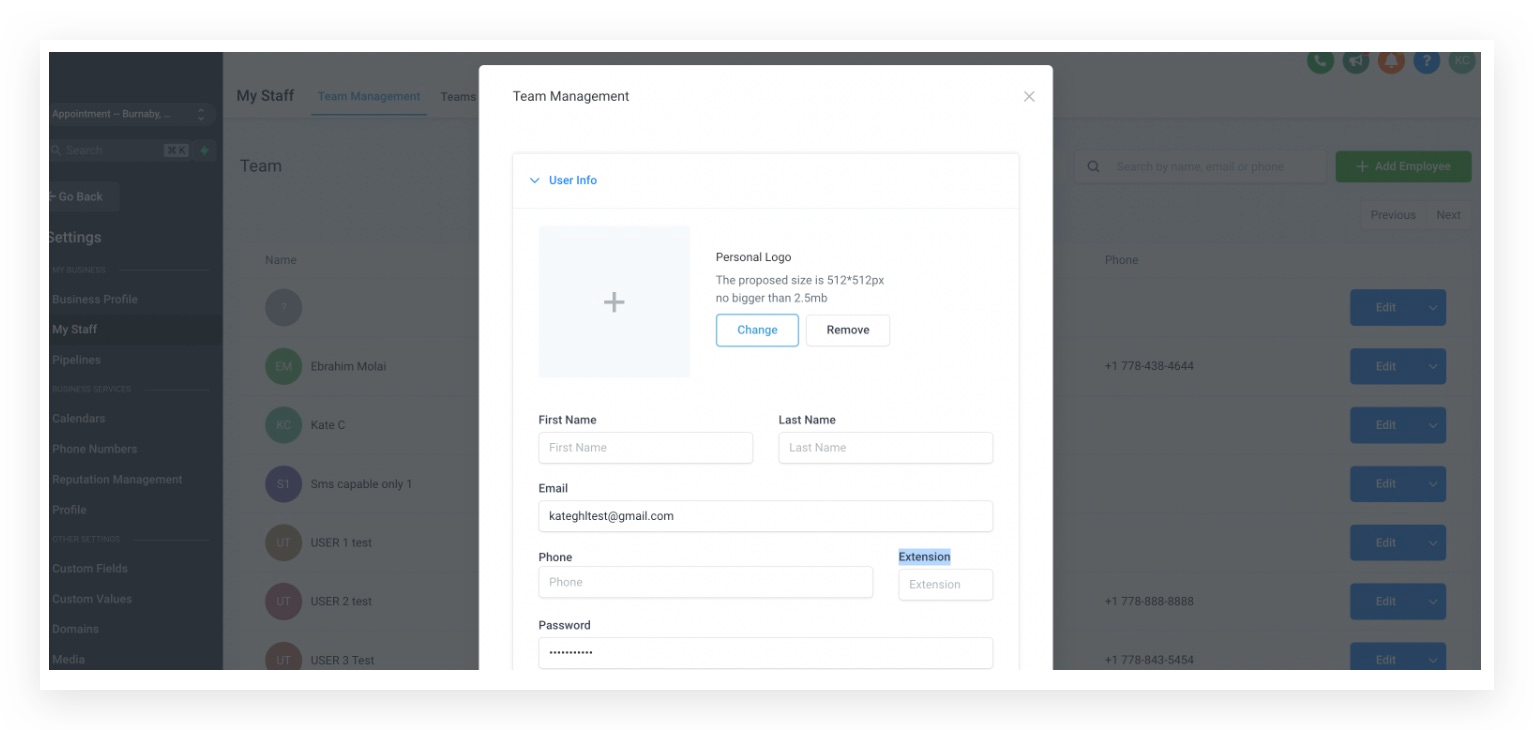The image size is (1534, 730).
Task: Click the sidebar Search box
Action: tap(121, 150)
